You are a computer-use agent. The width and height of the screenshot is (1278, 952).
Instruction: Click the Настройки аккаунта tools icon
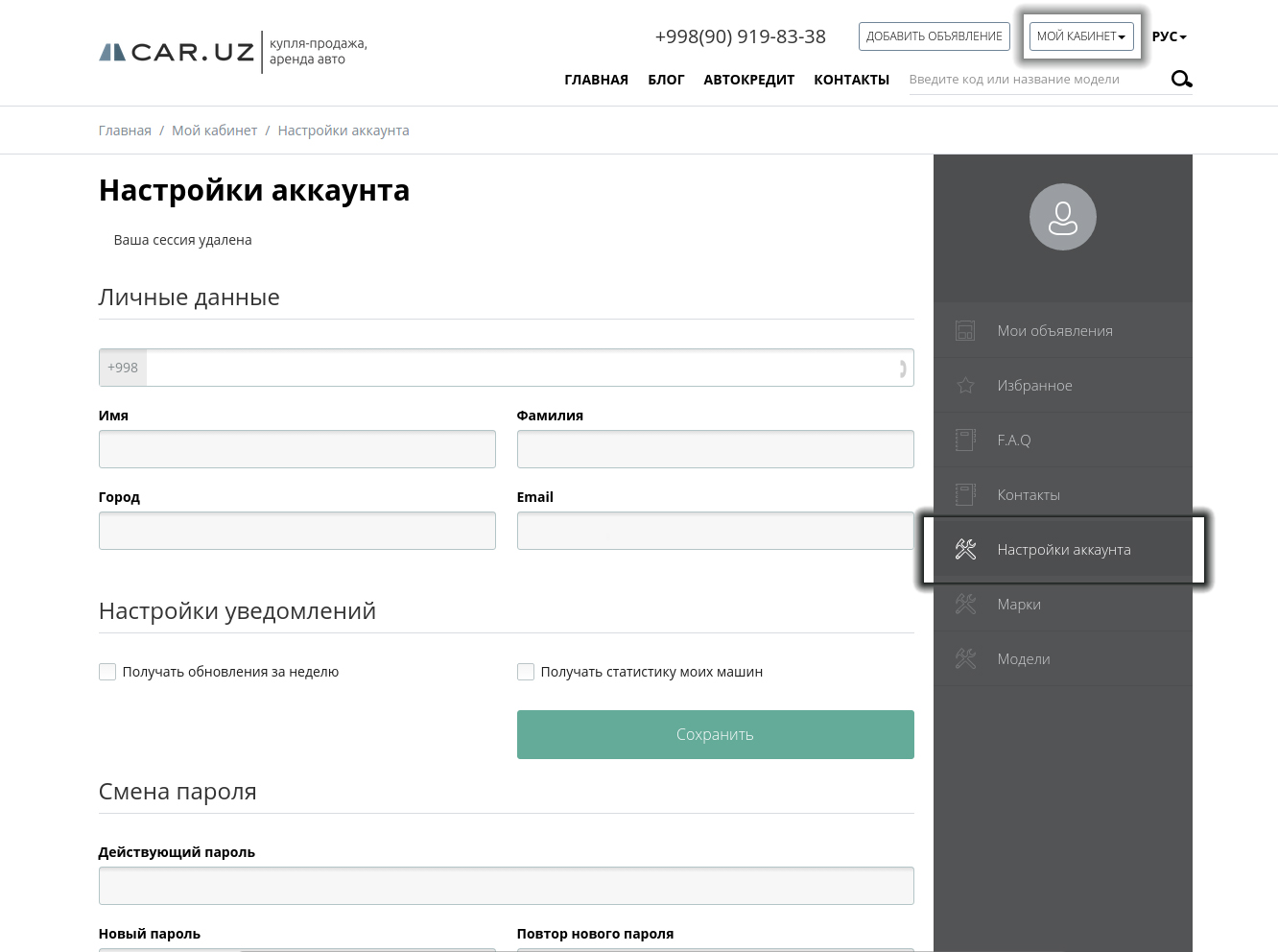point(965,550)
